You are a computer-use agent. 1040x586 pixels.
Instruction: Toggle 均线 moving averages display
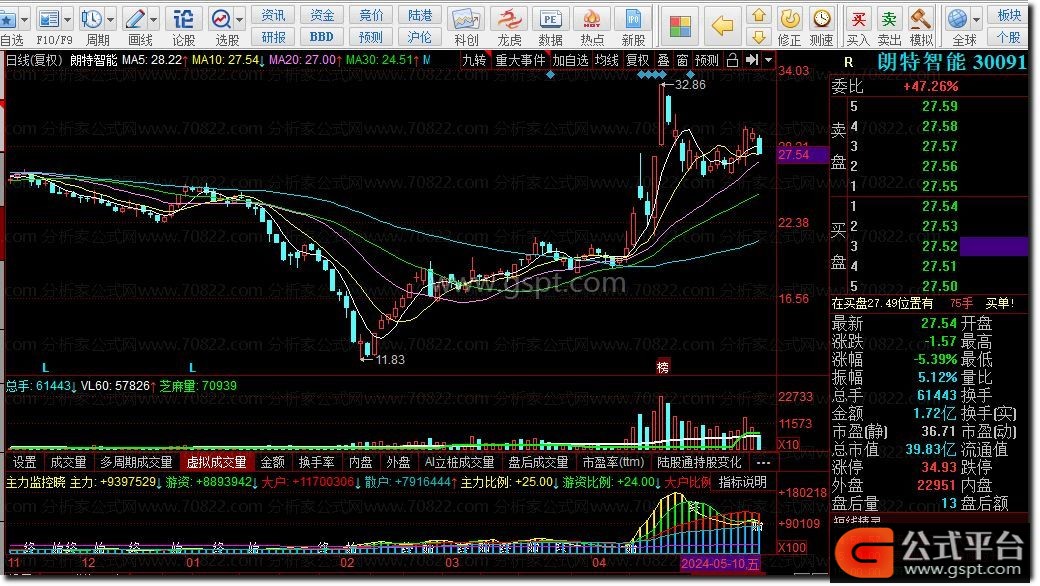click(607, 60)
